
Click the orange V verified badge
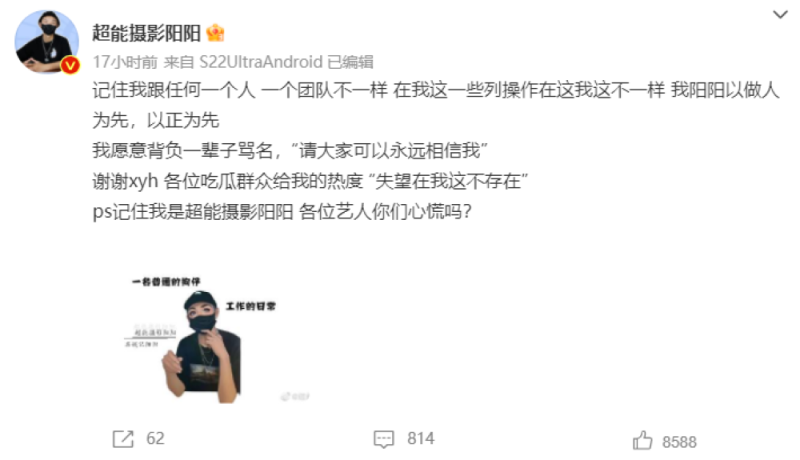[x=70, y=65]
